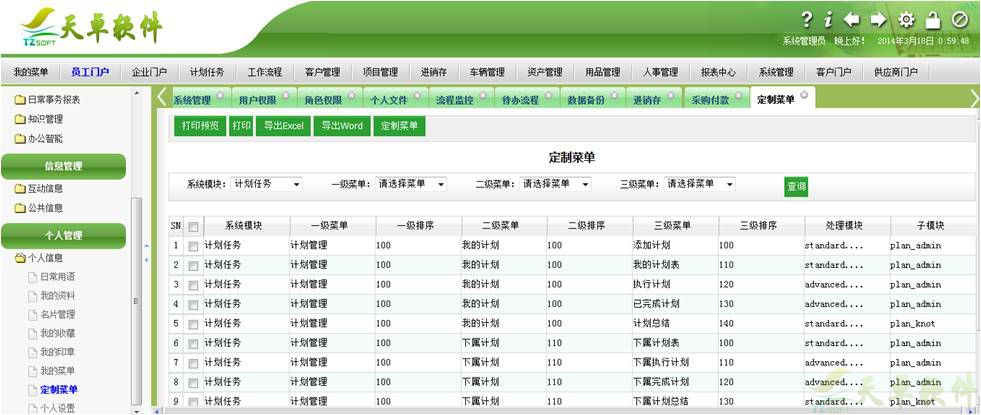Screen dimensions: 981x415
Task: Select 我的收藏 in the sidebar tree
Action: pos(58,333)
